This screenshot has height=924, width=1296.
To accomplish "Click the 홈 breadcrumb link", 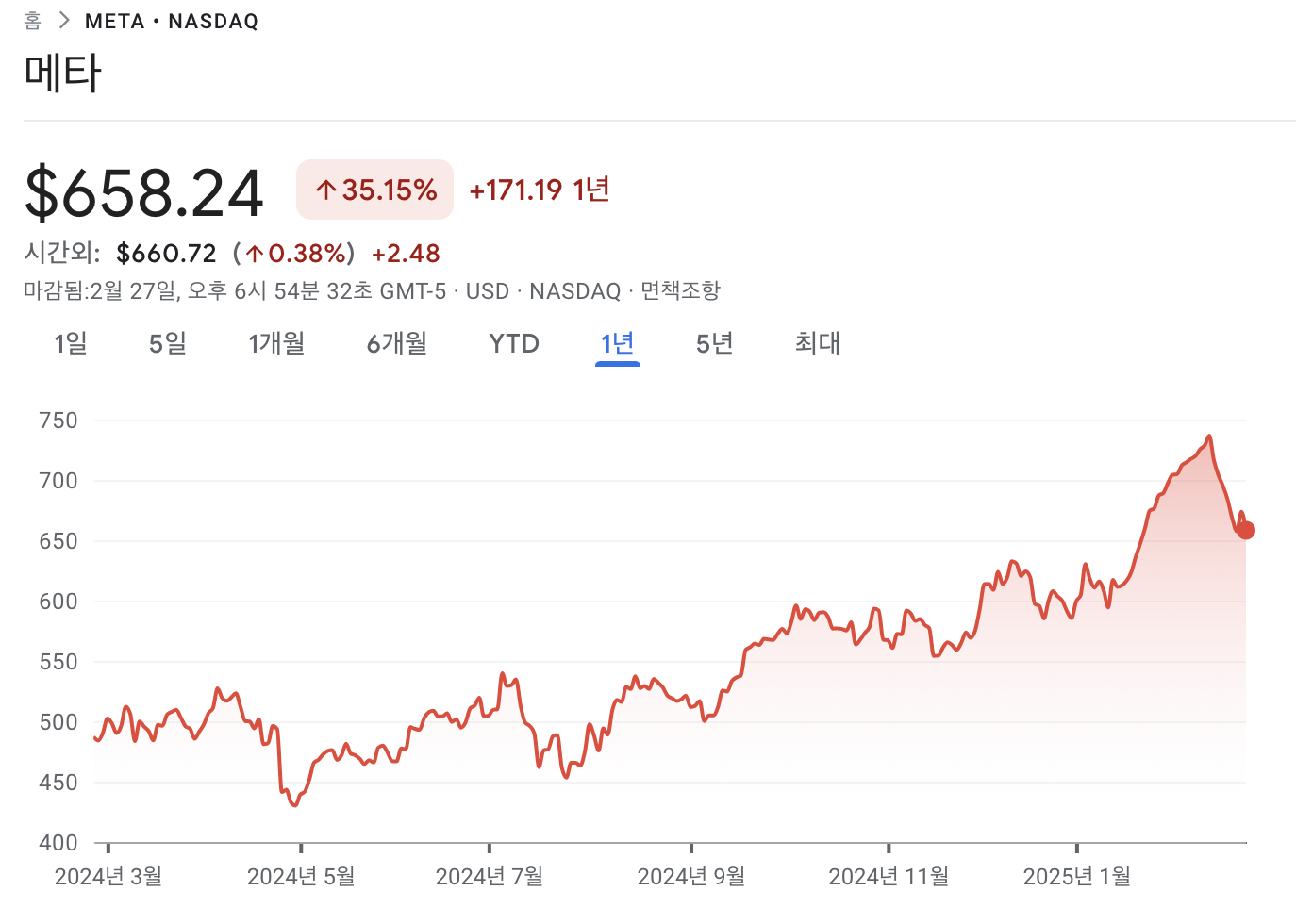I will 33,21.
